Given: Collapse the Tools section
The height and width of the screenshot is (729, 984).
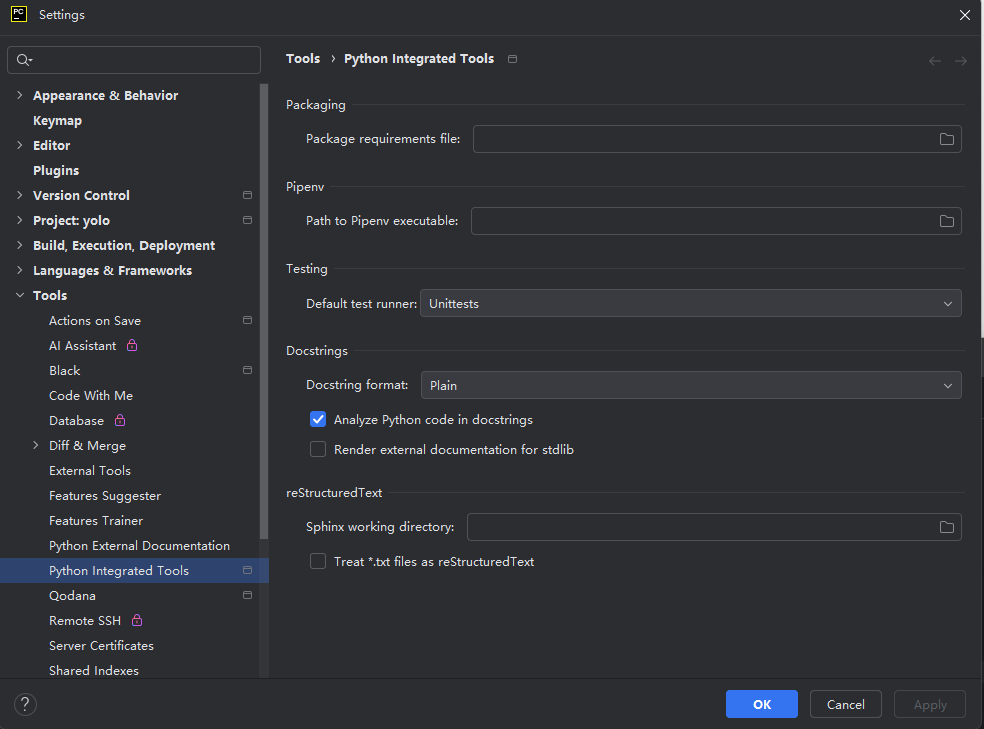Looking at the screenshot, I should point(19,295).
